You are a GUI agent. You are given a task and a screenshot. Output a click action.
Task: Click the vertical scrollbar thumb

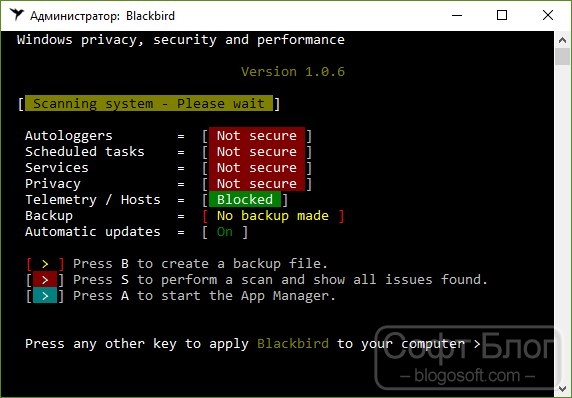pos(563,57)
